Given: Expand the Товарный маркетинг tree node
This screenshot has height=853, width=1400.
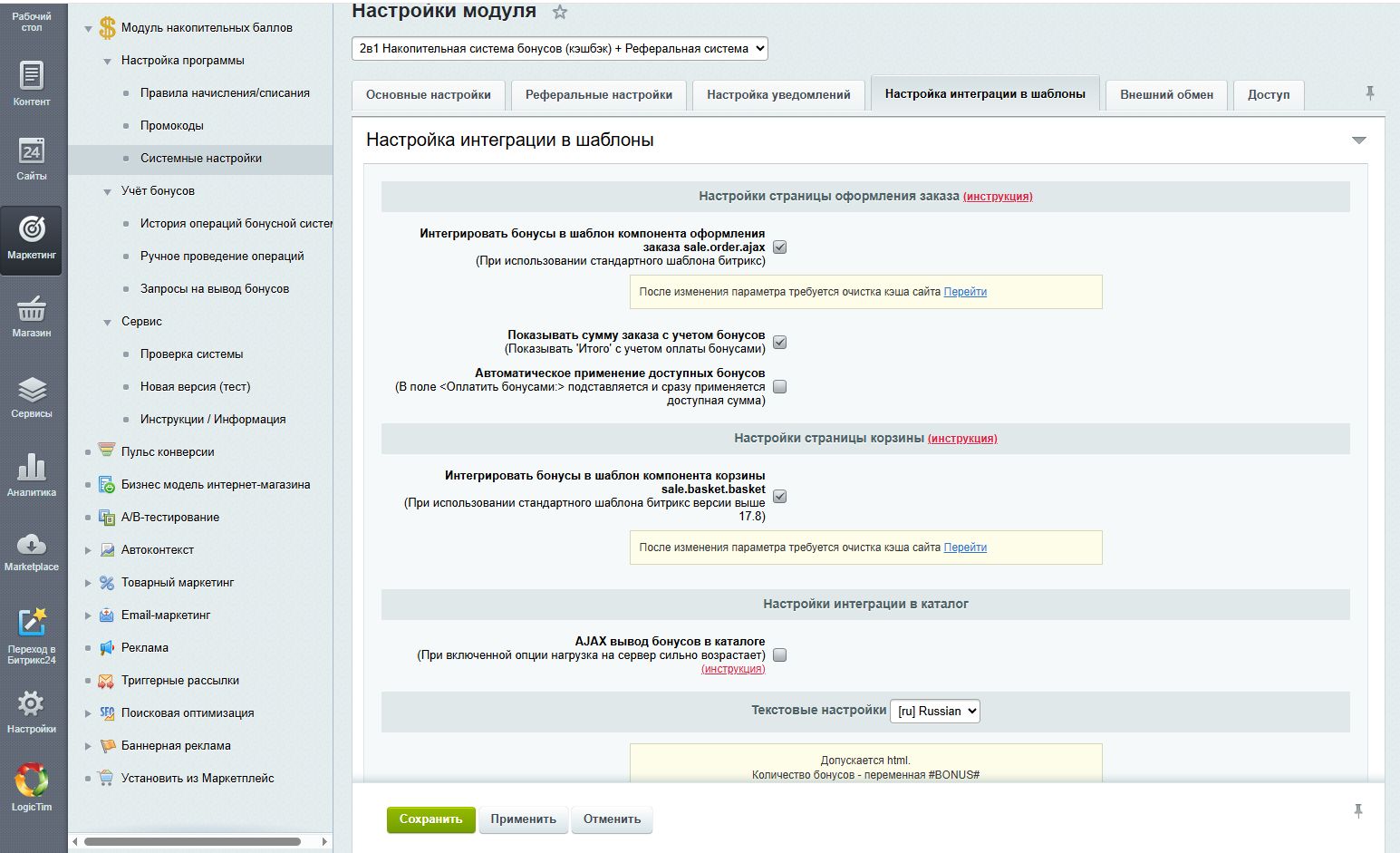Looking at the screenshot, I should [x=88, y=583].
